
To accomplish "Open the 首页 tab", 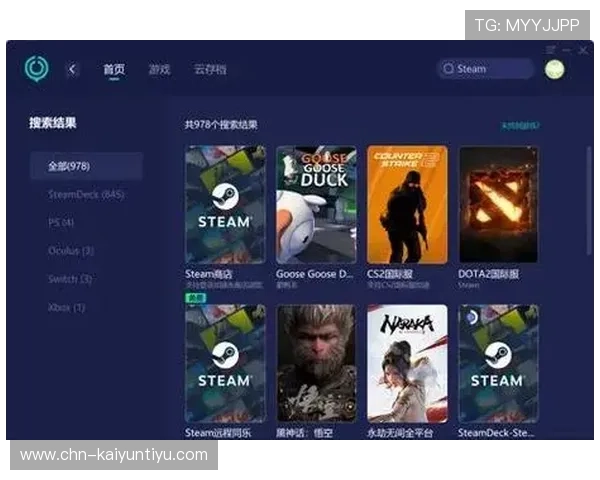I will pyautogui.click(x=114, y=69).
